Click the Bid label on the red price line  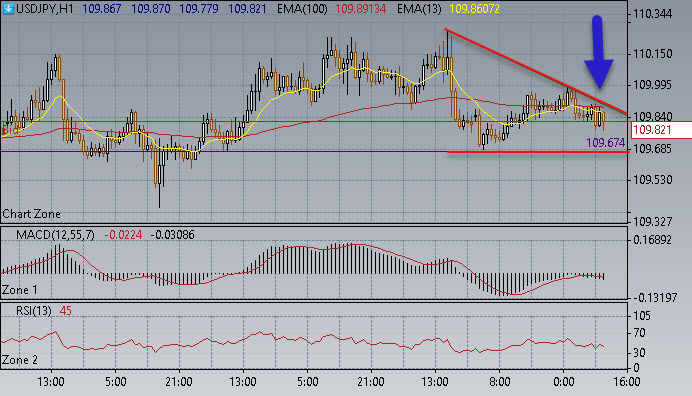[x=10, y=131]
